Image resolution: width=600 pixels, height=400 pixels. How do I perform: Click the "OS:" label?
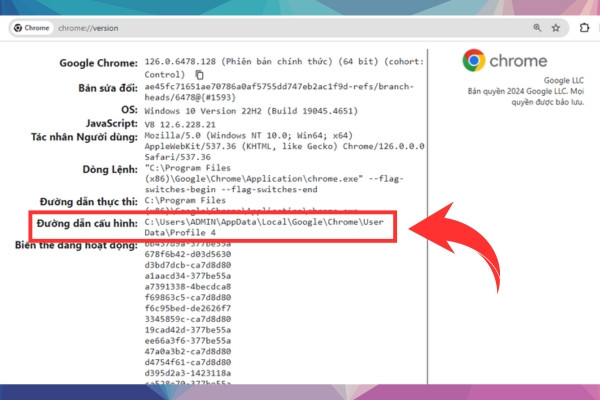click(129, 110)
